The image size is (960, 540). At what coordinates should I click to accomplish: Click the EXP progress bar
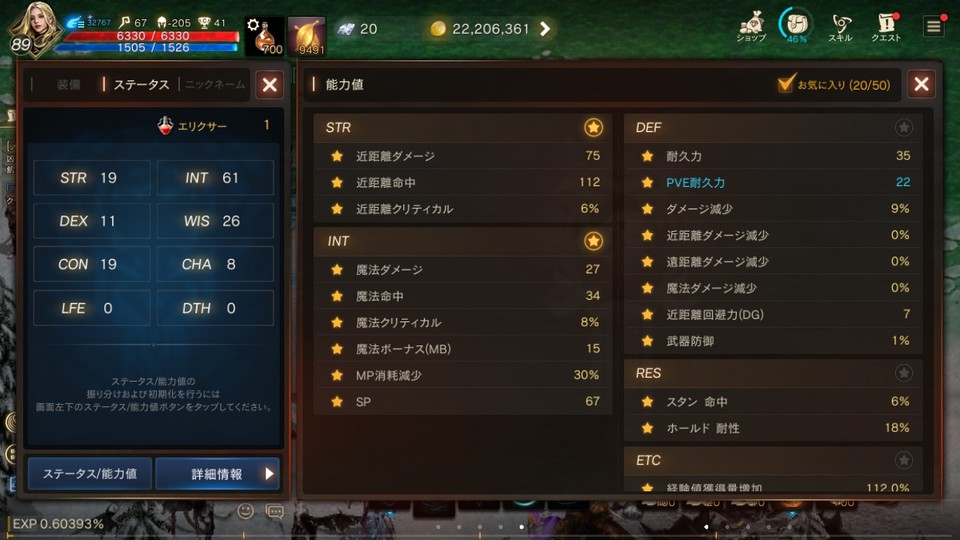click(x=480, y=535)
